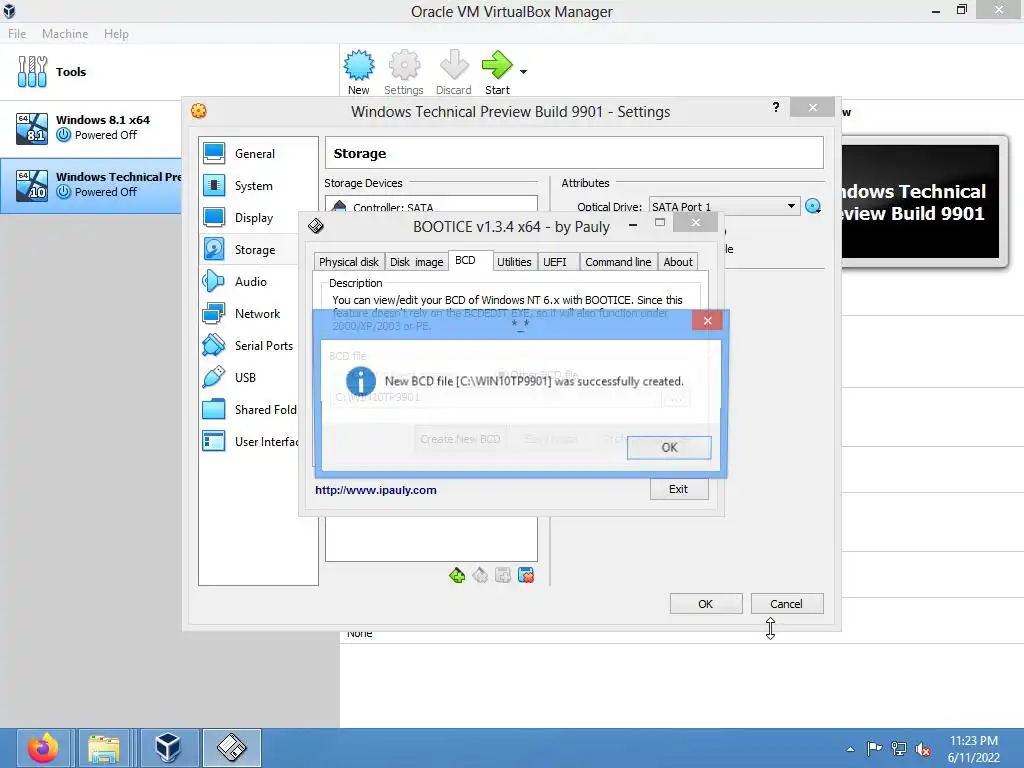Open File Explorer from the taskbar
This screenshot has height=768, width=1024.
[104, 748]
